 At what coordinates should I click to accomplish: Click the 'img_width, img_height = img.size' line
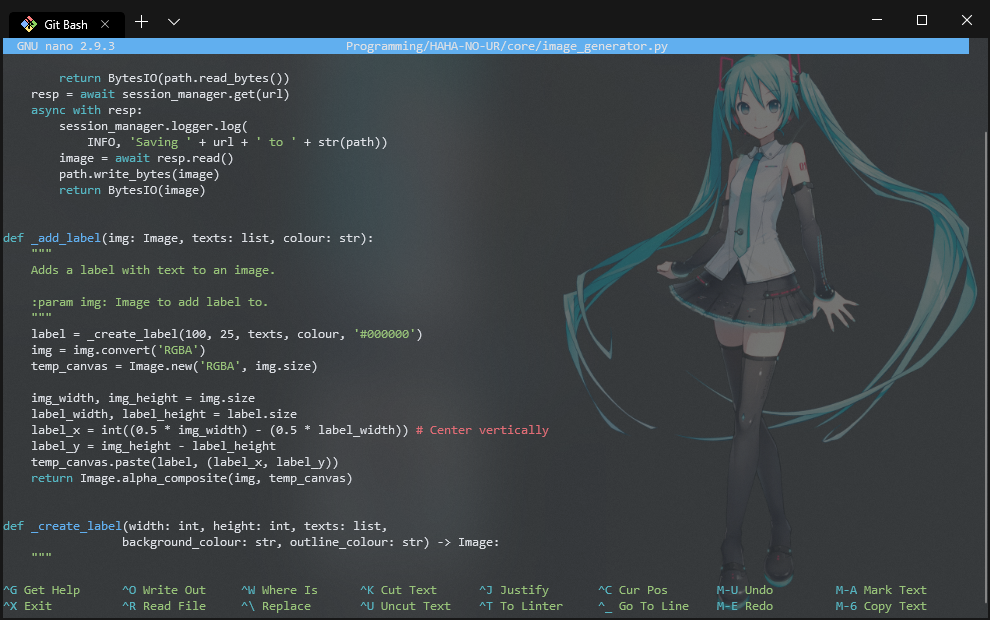click(x=143, y=398)
